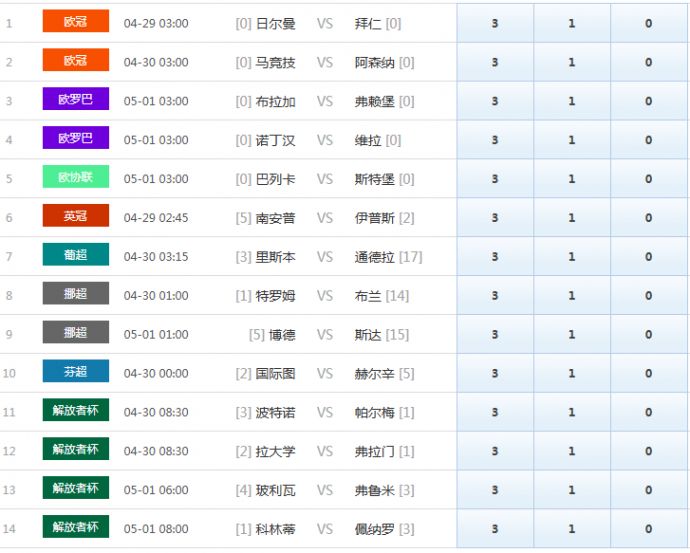
Task: Select 3 for 特罗姆 vs 布兰 match
Action: 495,296
